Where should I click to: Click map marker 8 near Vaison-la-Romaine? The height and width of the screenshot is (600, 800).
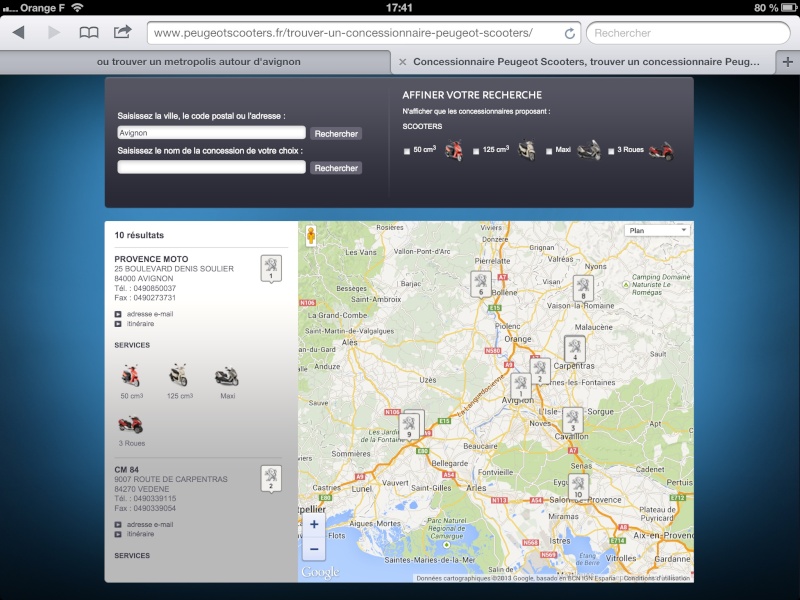pos(583,288)
